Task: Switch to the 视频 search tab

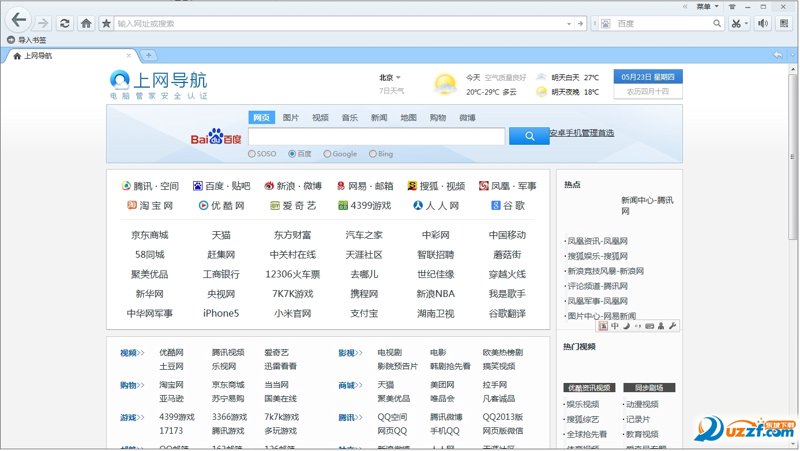Action: tap(320, 117)
